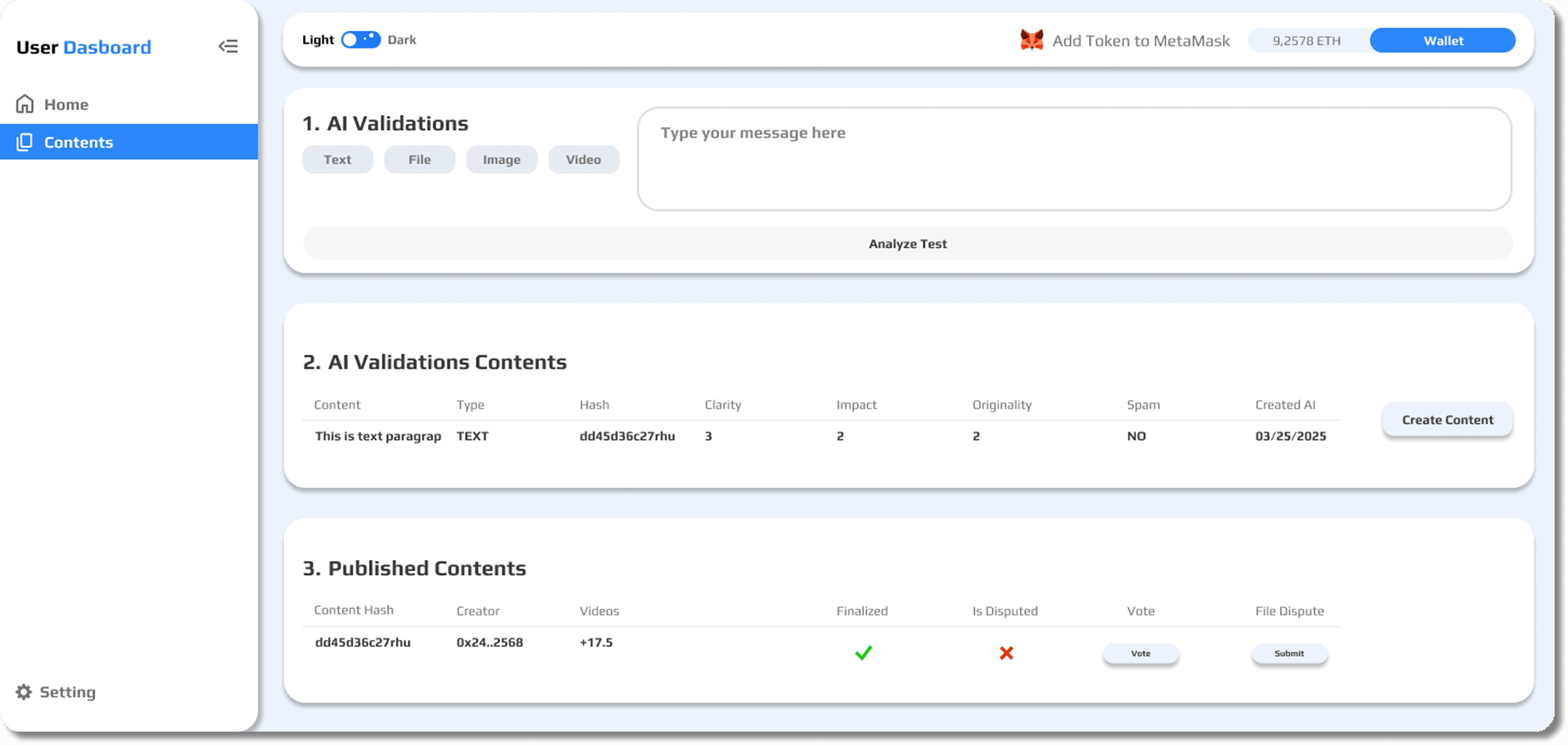Click Add Token to MetaMask link
Image resolution: width=1568 pixels, height=745 pixels.
click(1141, 41)
